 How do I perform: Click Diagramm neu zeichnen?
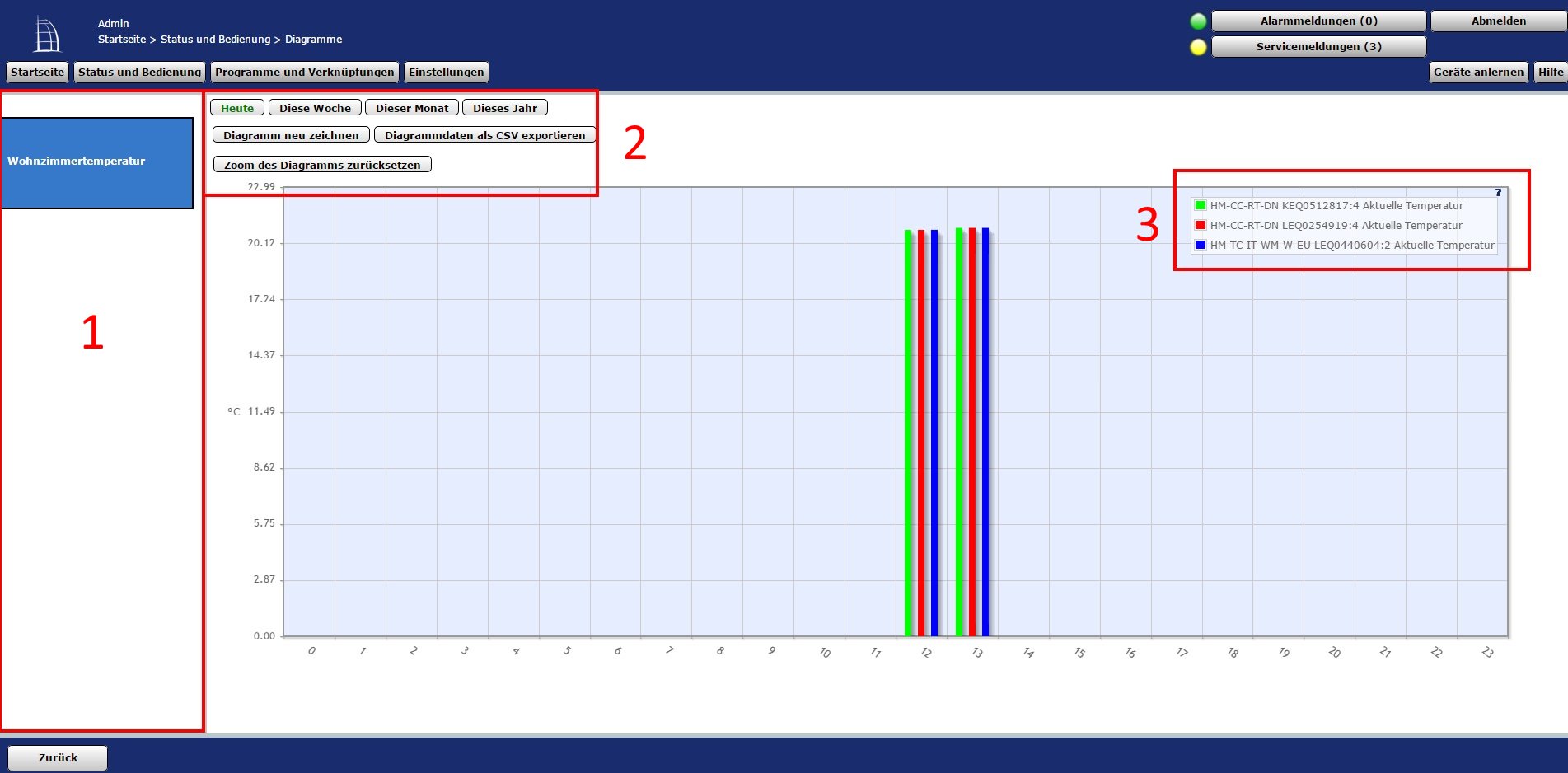click(x=291, y=135)
